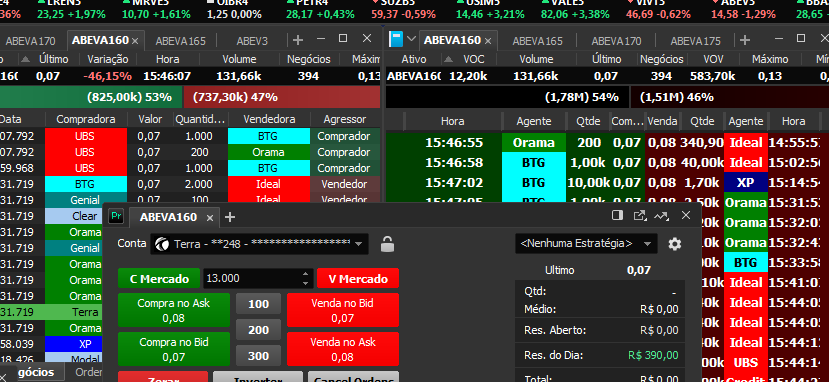Click the C Mercado buy button

(x=159, y=278)
